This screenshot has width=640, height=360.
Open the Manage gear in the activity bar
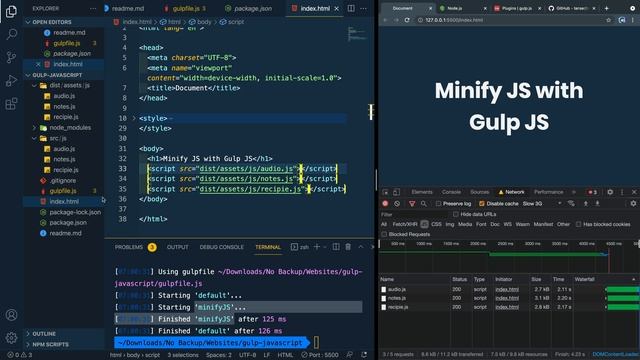11,338
